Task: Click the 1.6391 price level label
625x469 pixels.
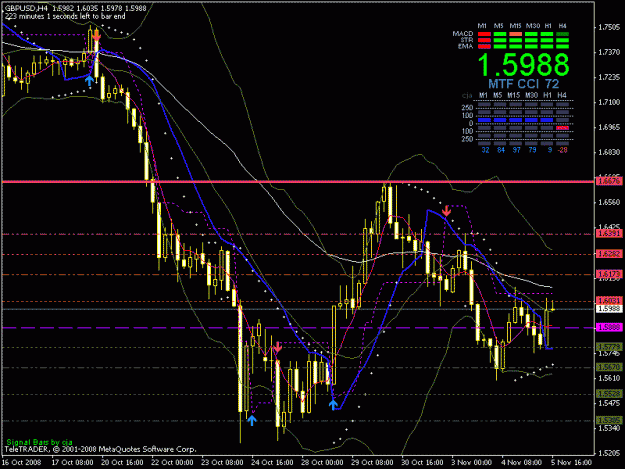Action: coord(609,234)
